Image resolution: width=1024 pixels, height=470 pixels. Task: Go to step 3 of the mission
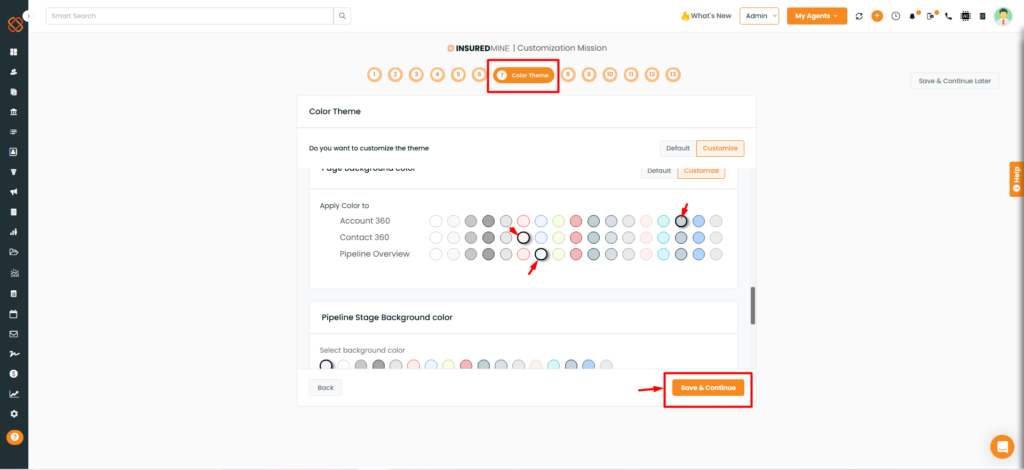[x=416, y=74]
